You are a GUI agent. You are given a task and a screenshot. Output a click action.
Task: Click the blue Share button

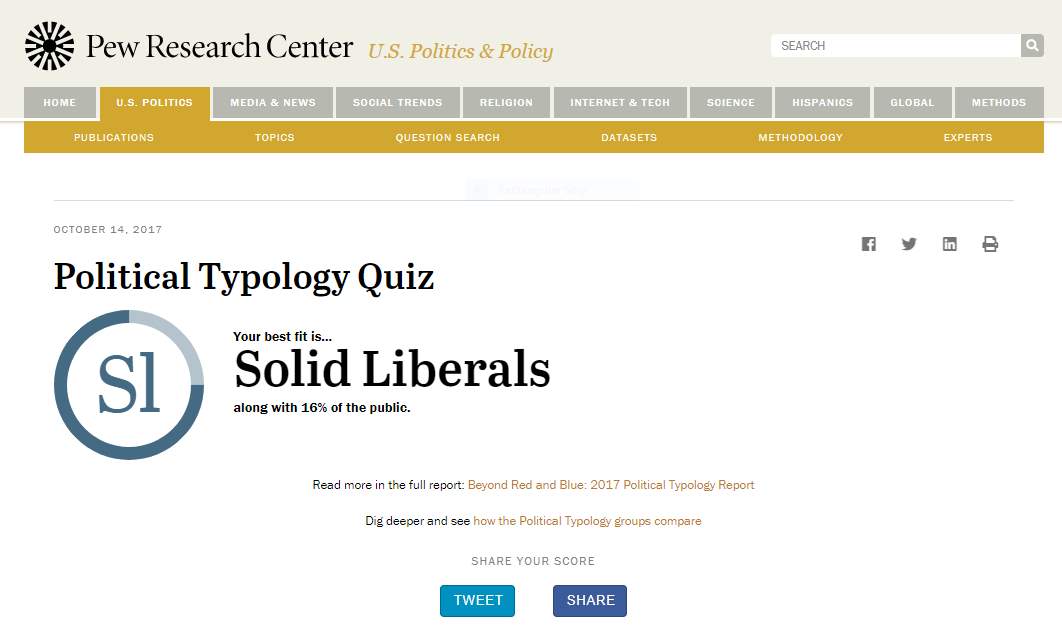(590, 601)
